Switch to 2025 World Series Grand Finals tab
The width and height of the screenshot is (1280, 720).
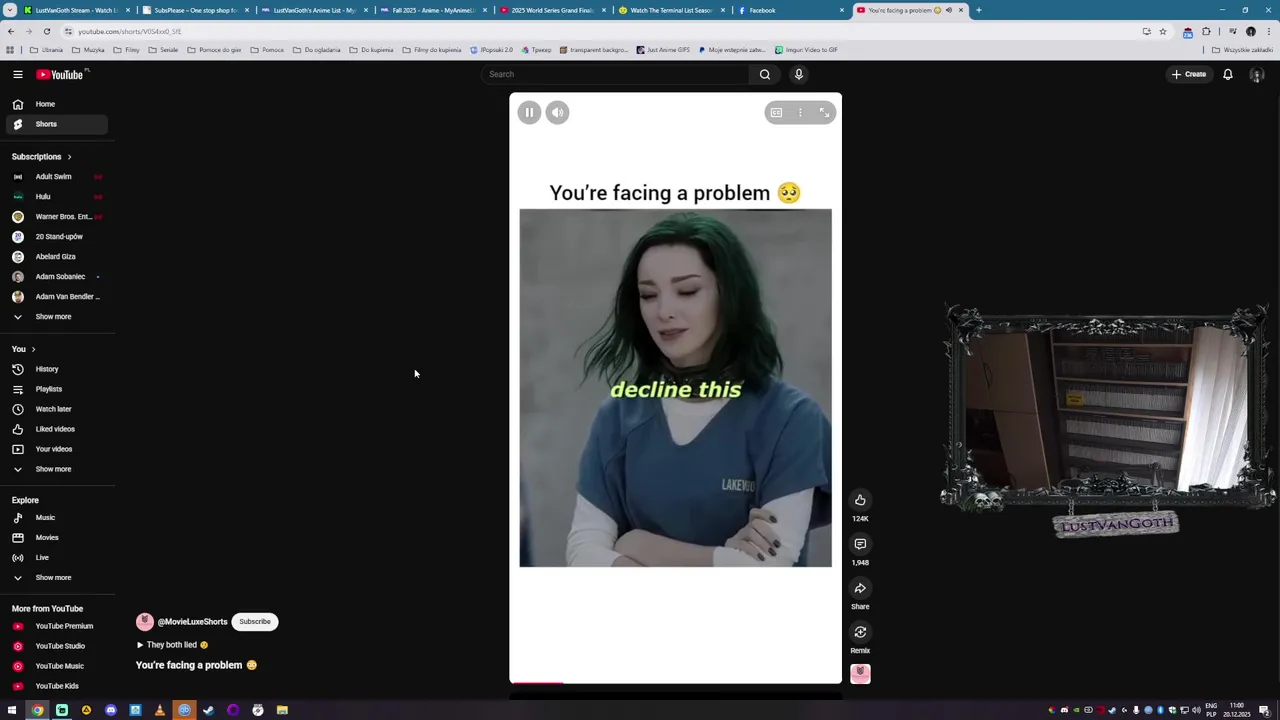pos(552,10)
